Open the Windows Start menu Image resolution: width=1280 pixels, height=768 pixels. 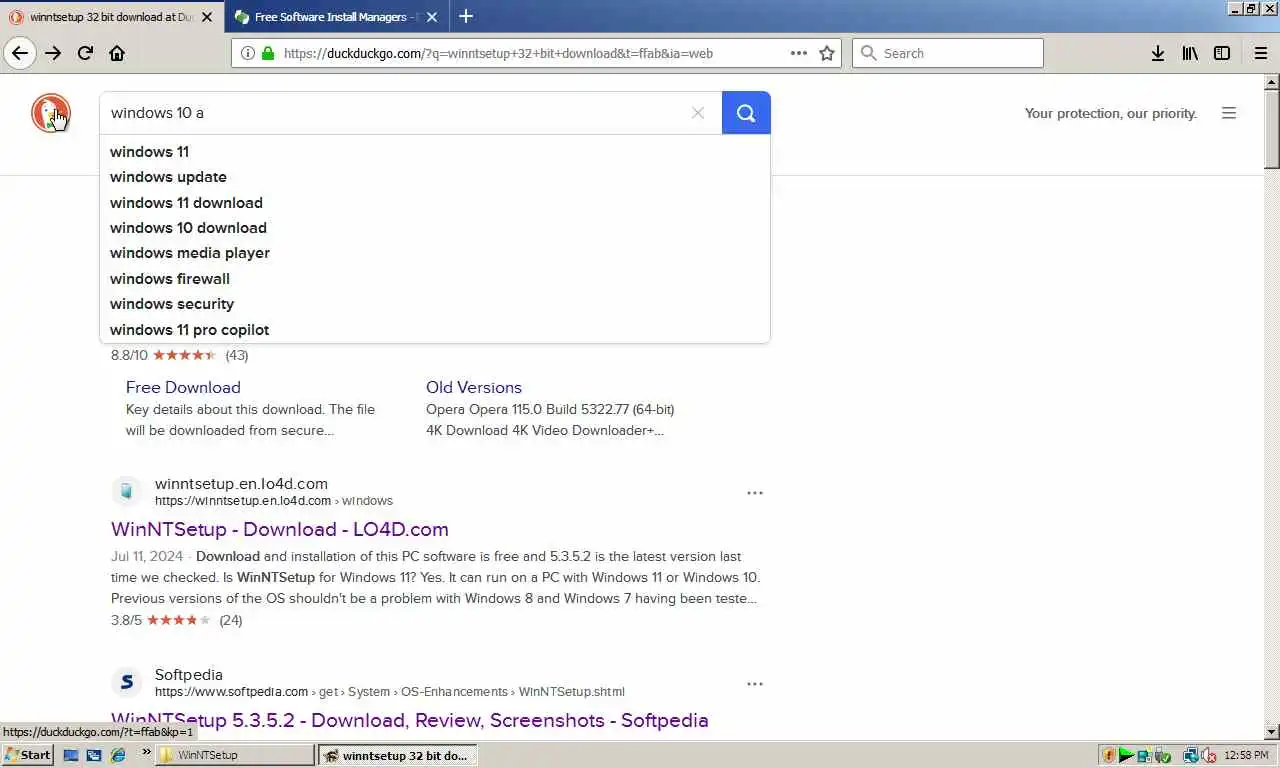pyautogui.click(x=27, y=755)
